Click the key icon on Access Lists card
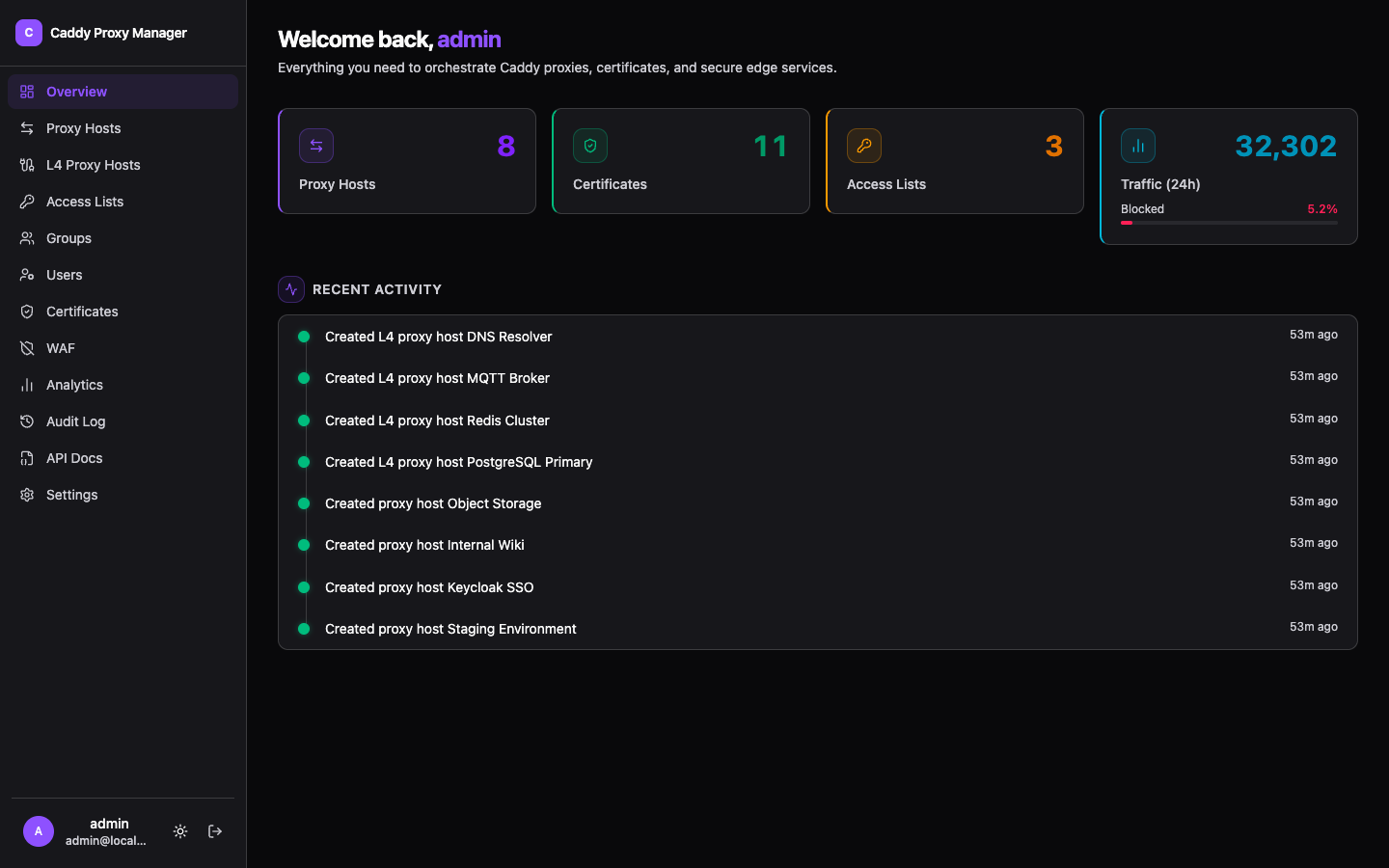Screen dimensions: 1389x868 [864, 146]
